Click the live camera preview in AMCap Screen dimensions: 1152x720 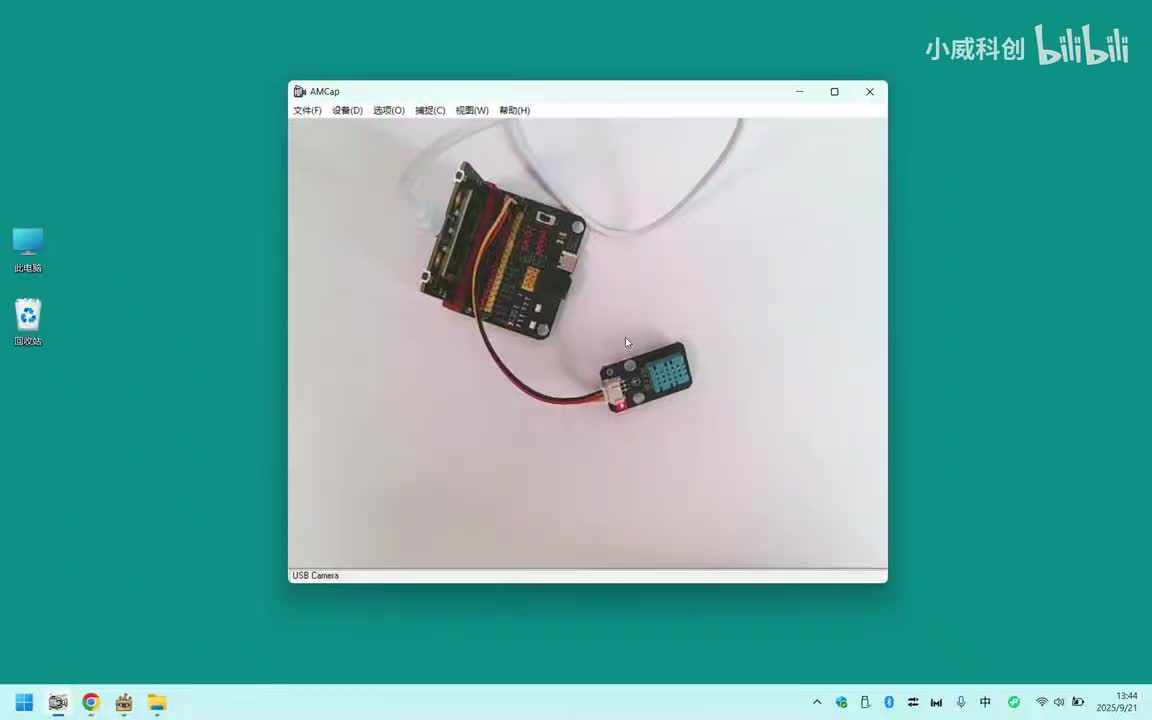tap(588, 343)
